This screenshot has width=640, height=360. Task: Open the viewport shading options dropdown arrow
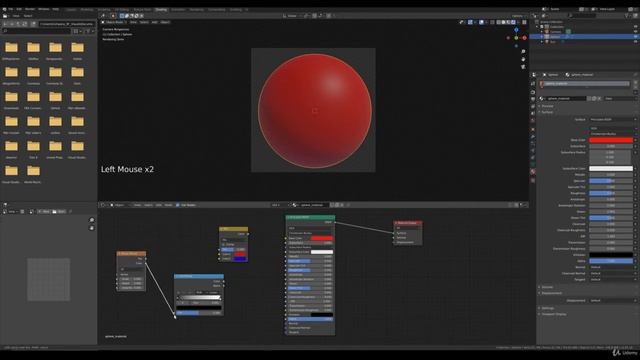(x=518, y=22)
